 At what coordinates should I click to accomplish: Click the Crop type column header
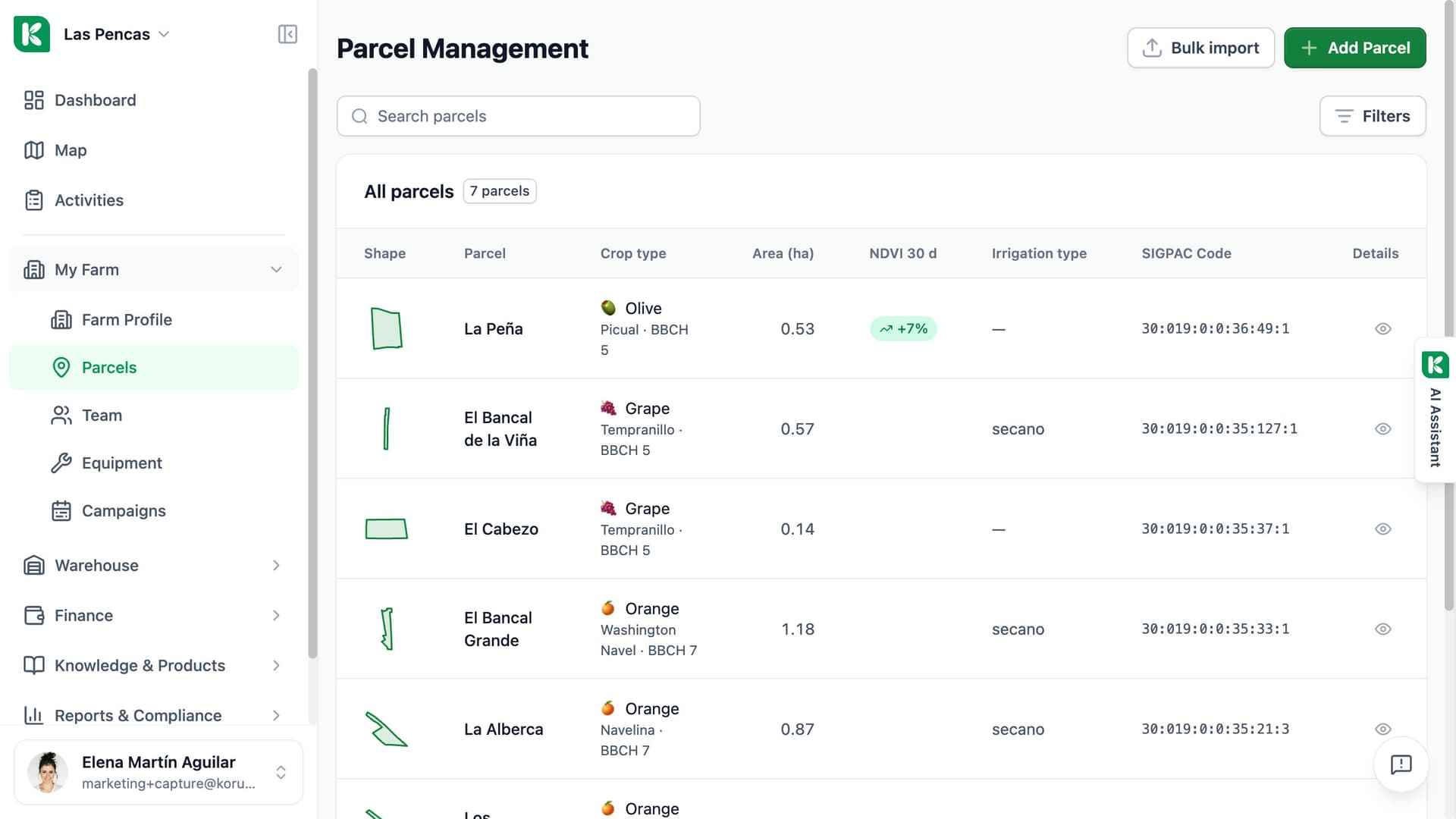click(633, 253)
